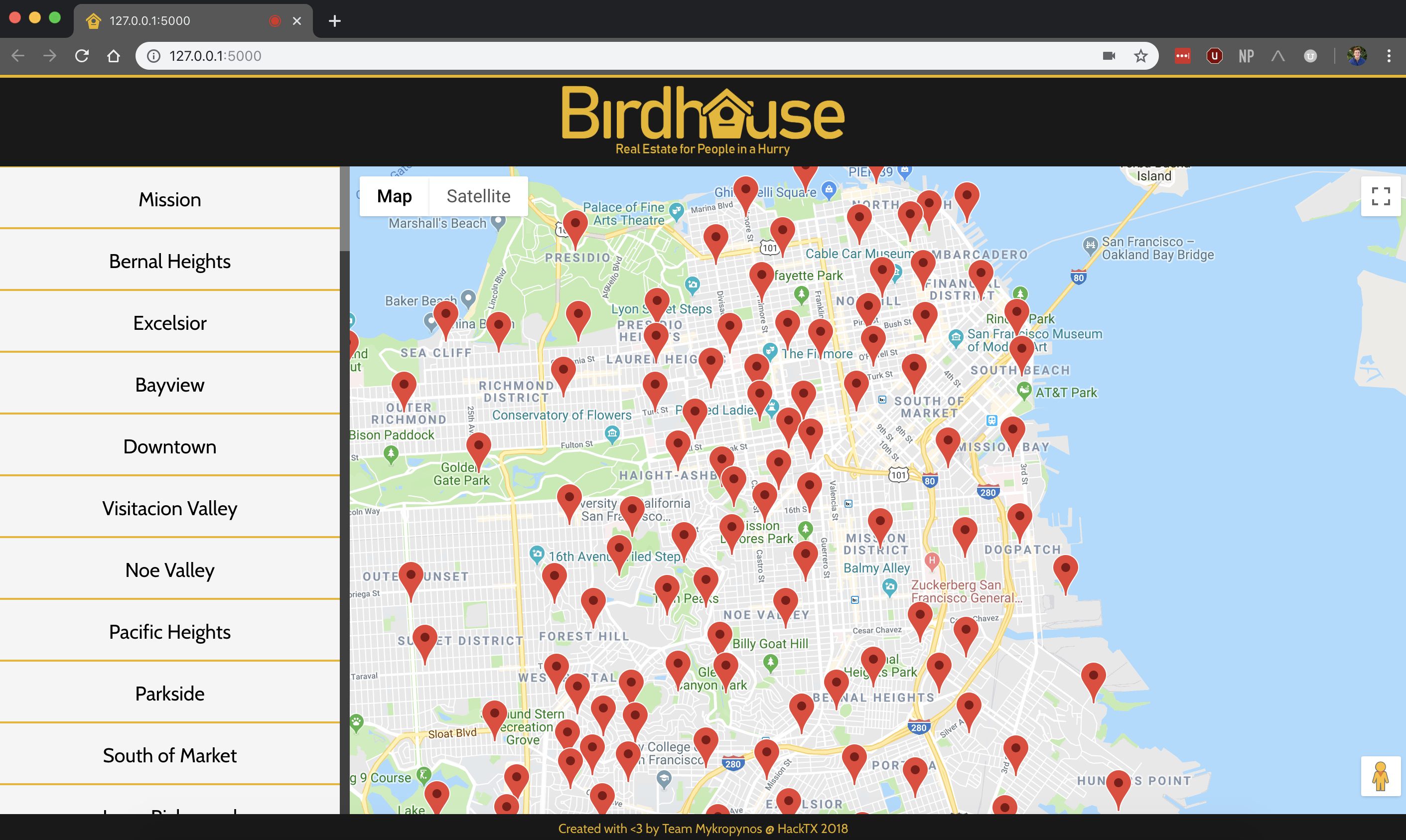Open the Downtown neighborhood entry
The image size is (1406, 840).
(x=170, y=446)
